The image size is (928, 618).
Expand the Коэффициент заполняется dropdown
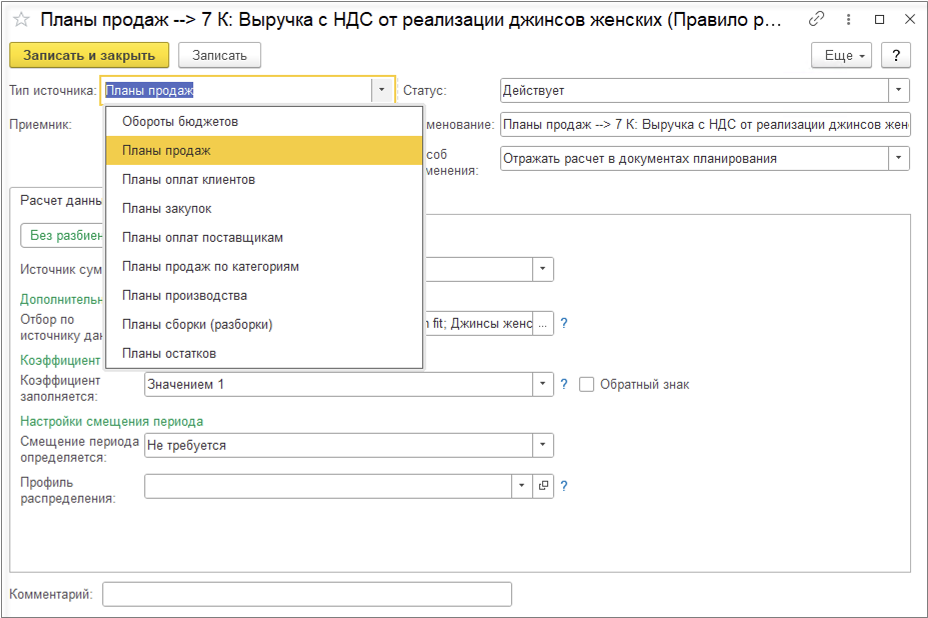coord(543,384)
